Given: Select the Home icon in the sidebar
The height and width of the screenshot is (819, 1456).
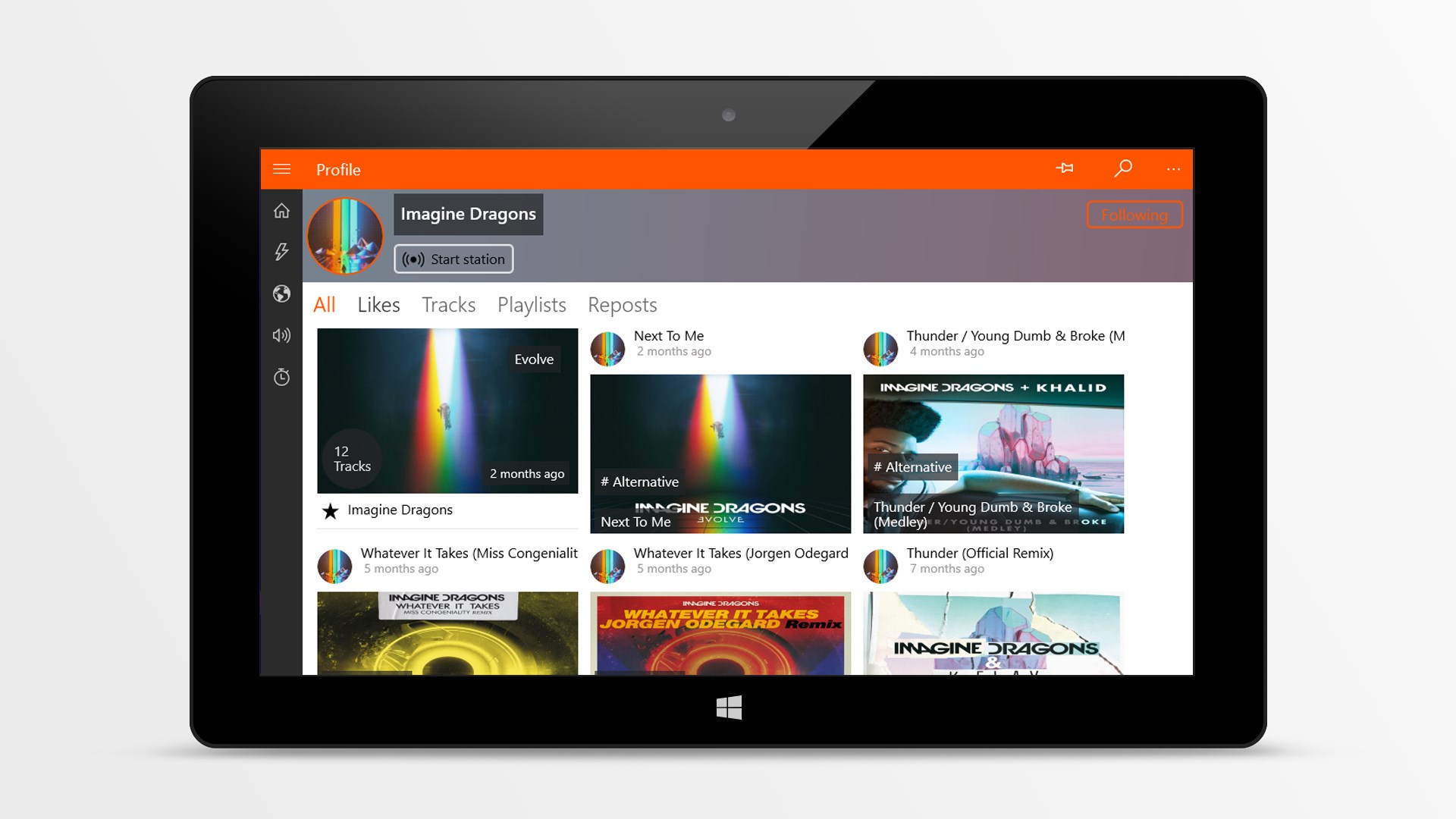Looking at the screenshot, I should click(281, 210).
